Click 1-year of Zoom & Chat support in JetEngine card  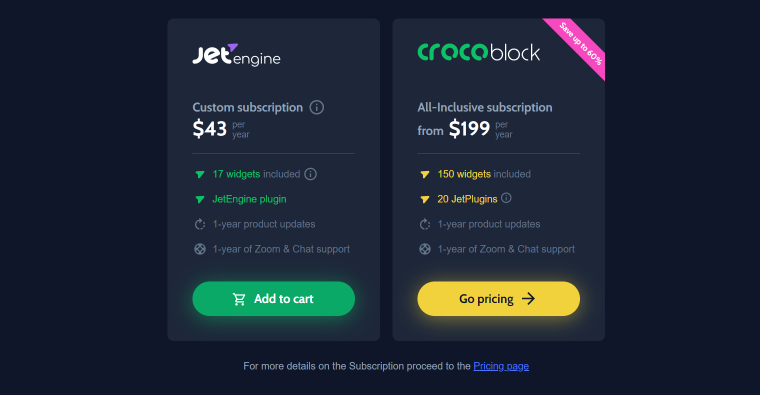coord(281,249)
